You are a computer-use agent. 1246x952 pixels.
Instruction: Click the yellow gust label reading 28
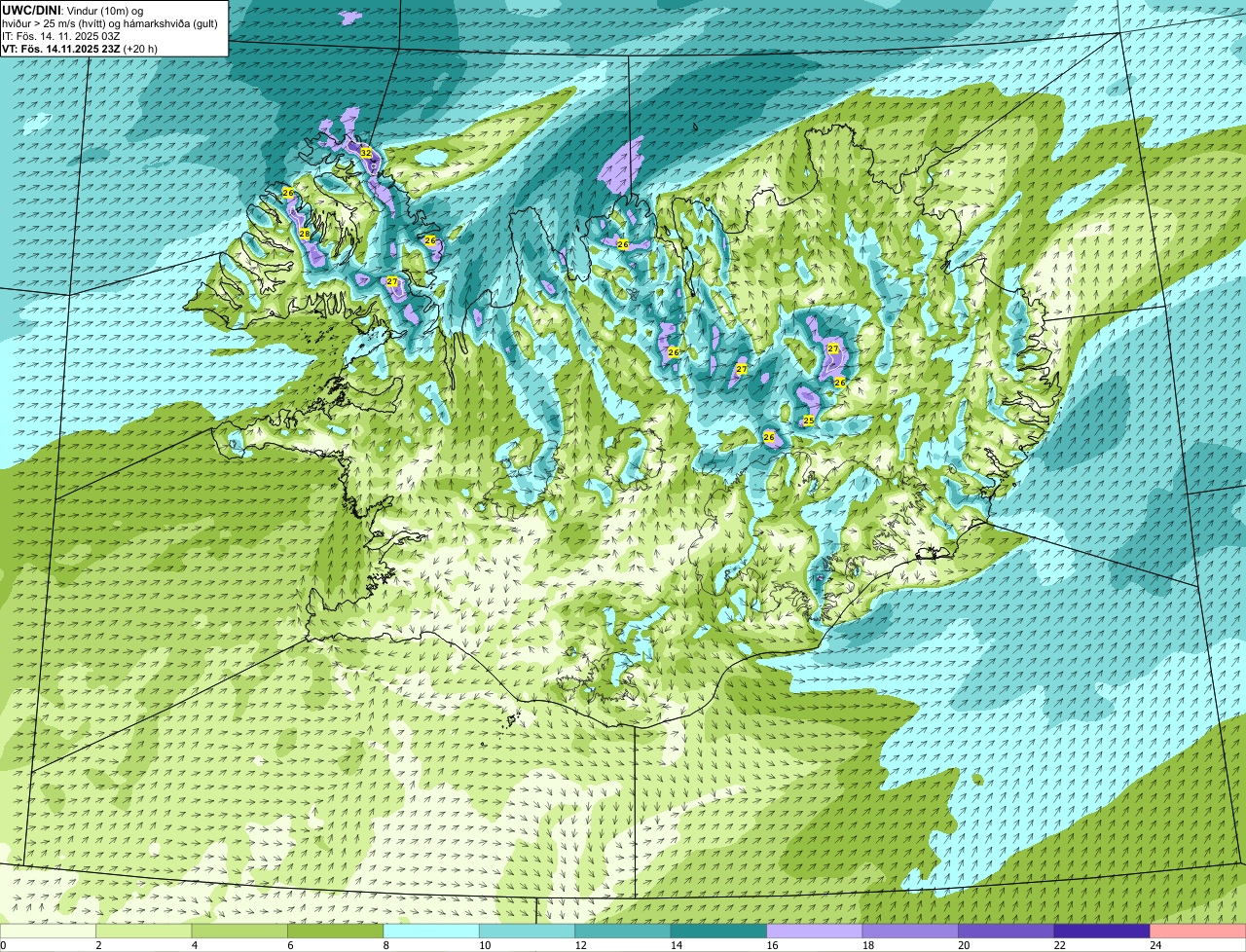pyautogui.click(x=305, y=234)
